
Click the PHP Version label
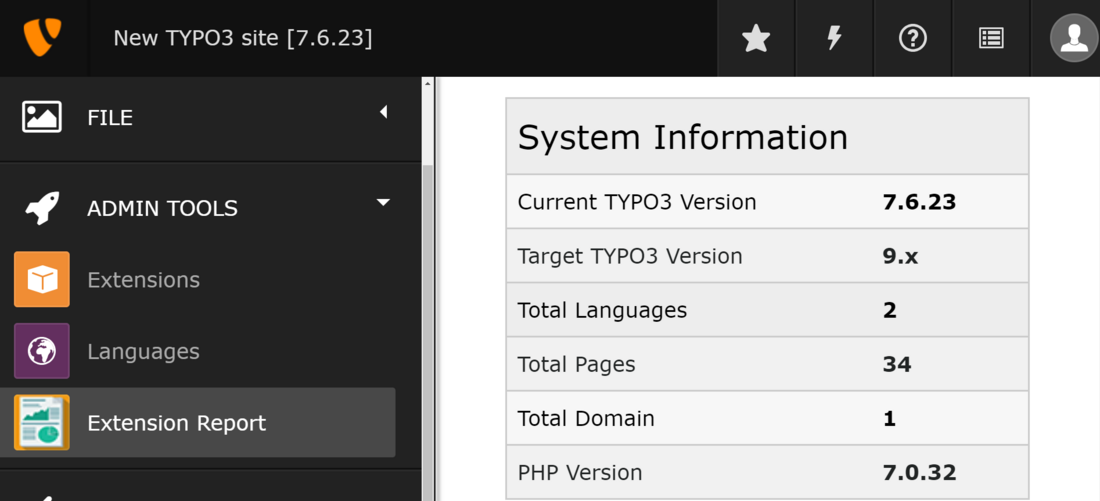(579, 473)
